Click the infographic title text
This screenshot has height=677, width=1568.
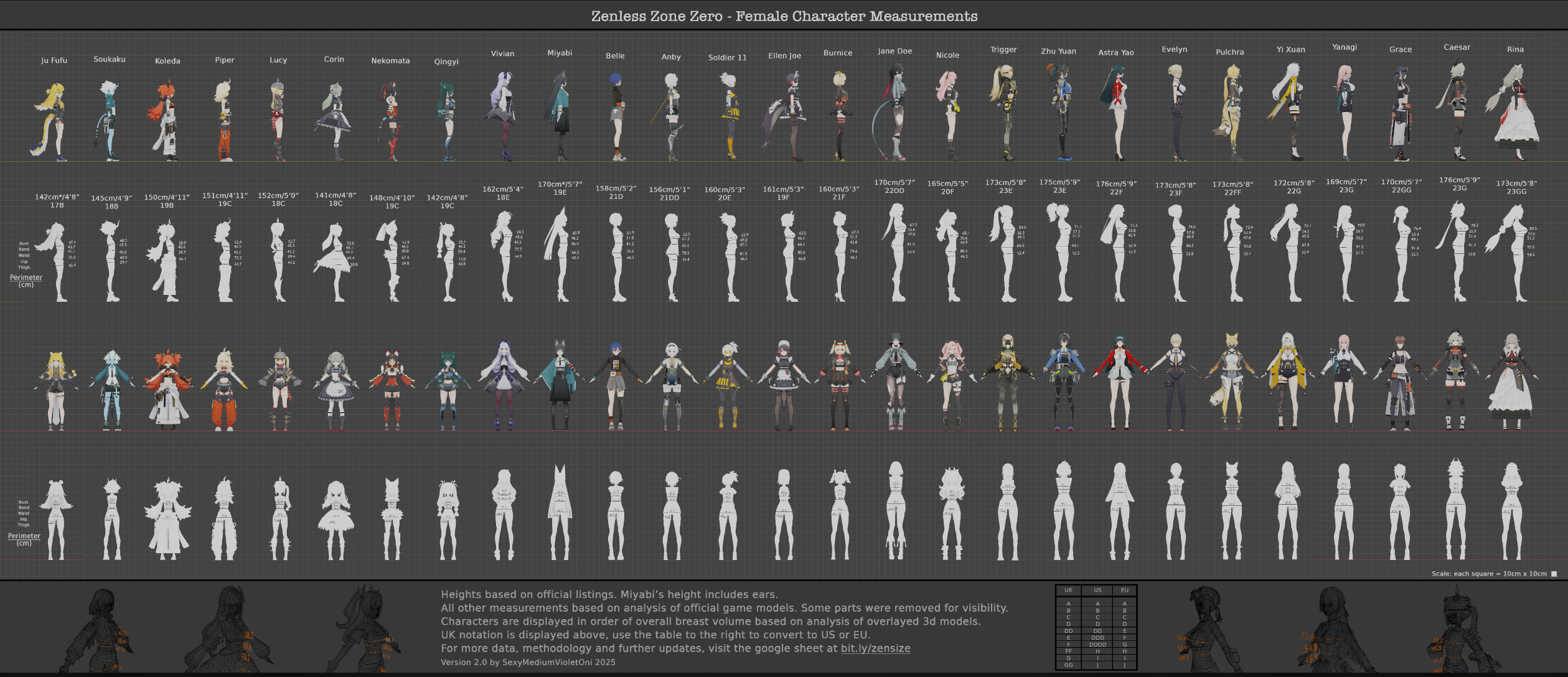784,16
